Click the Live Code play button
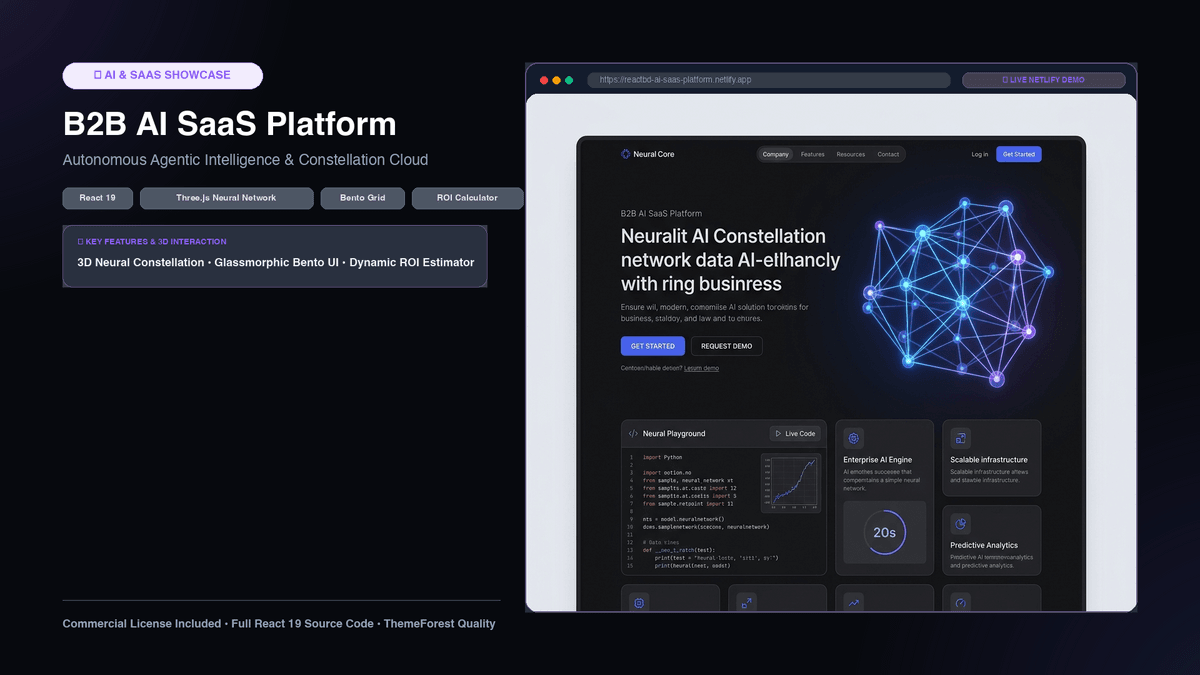Image resolution: width=1200 pixels, height=675 pixels. pyautogui.click(x=795, y=433)
